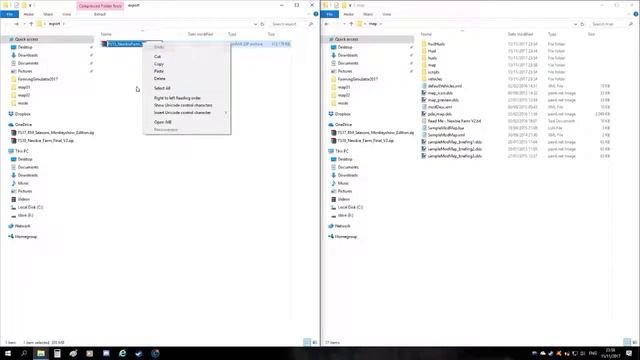Sort by Name column in export window

pos(106,34)
